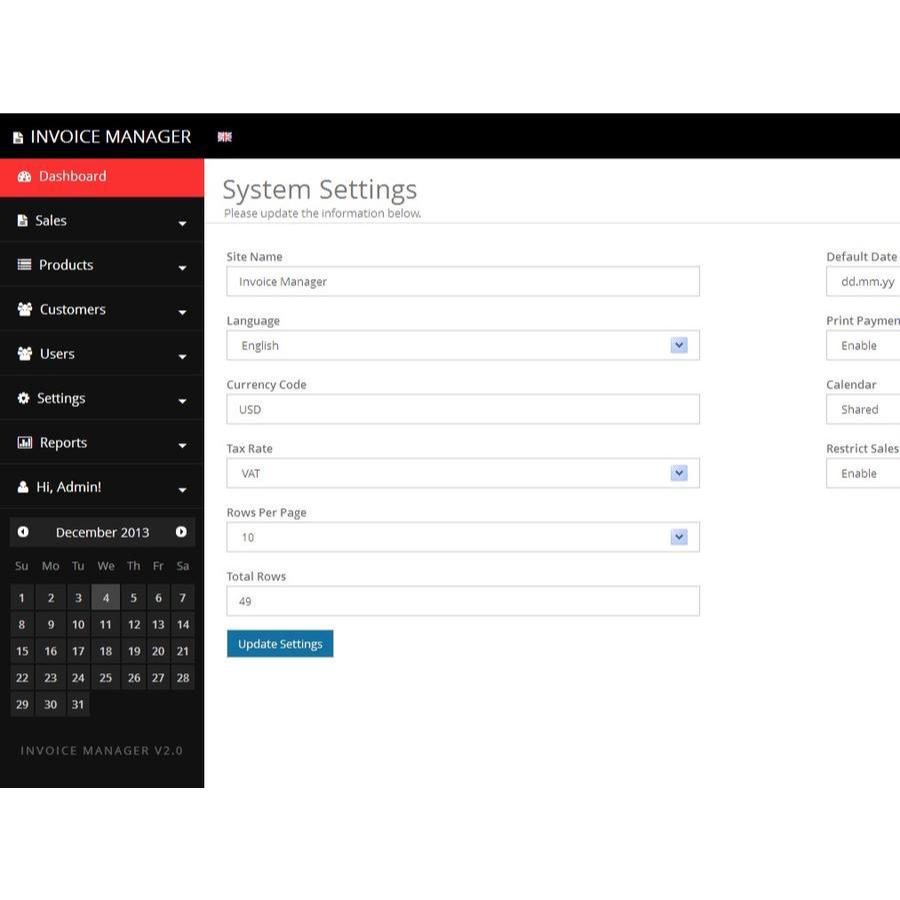Open the Reports menu label
This screenshot has height=900, width=900.
tap(63, 443)
